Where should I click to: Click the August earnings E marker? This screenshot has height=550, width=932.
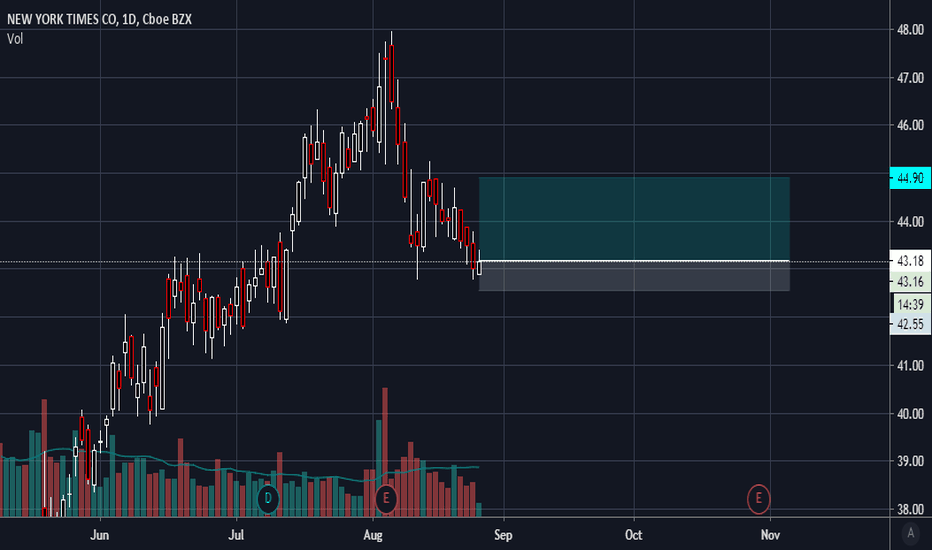386,498
